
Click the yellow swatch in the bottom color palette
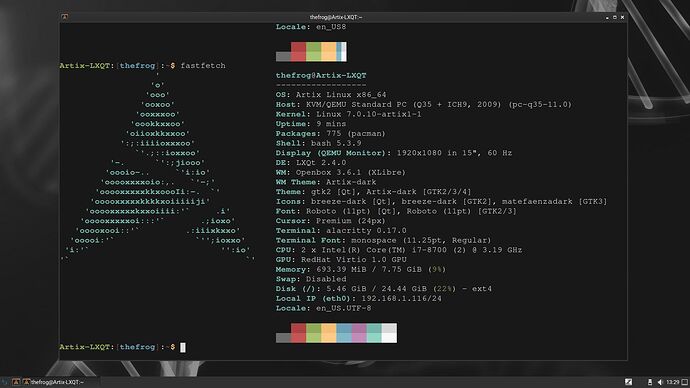click(329, 333)
